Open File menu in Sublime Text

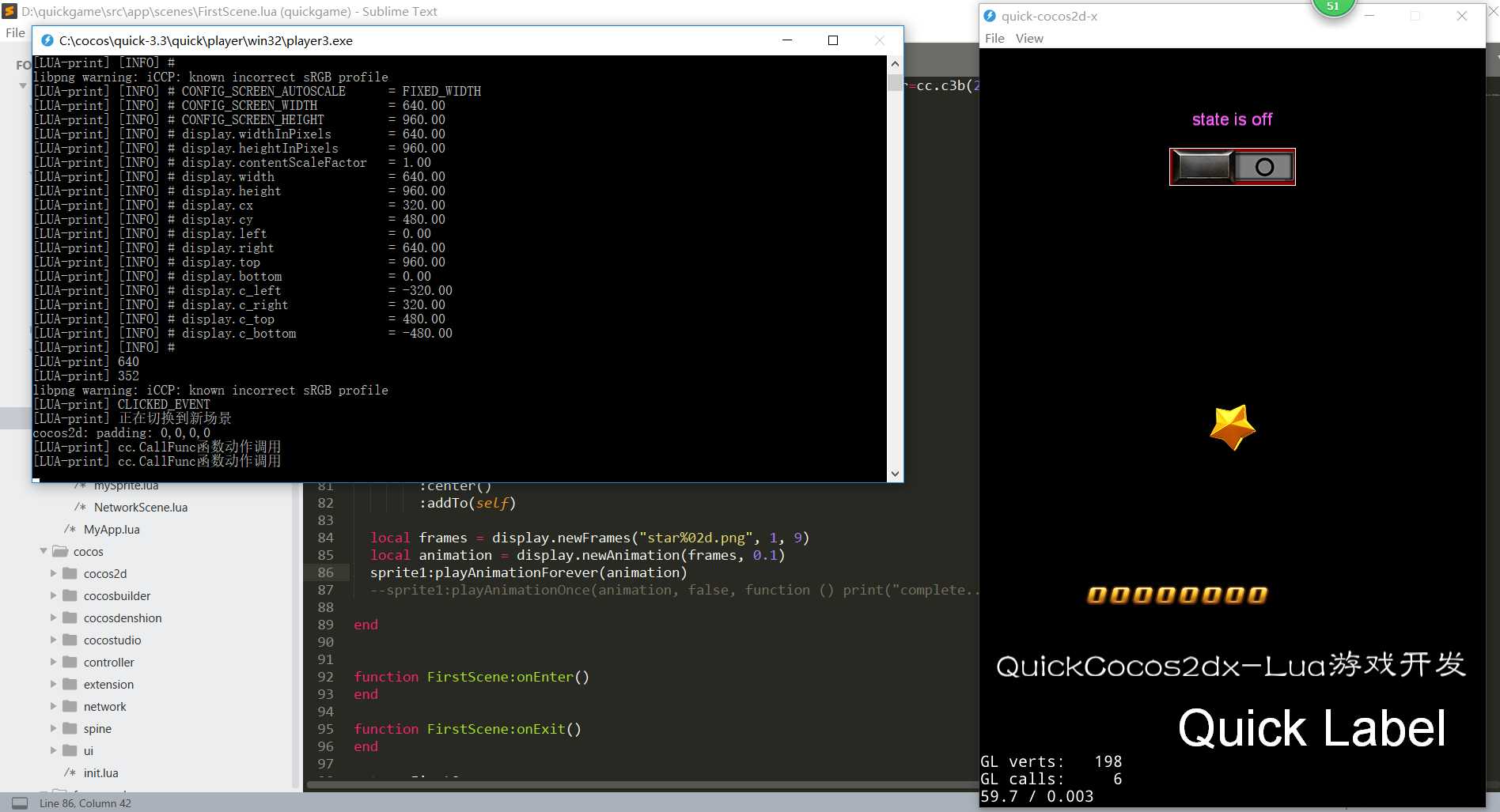[15, 32]
